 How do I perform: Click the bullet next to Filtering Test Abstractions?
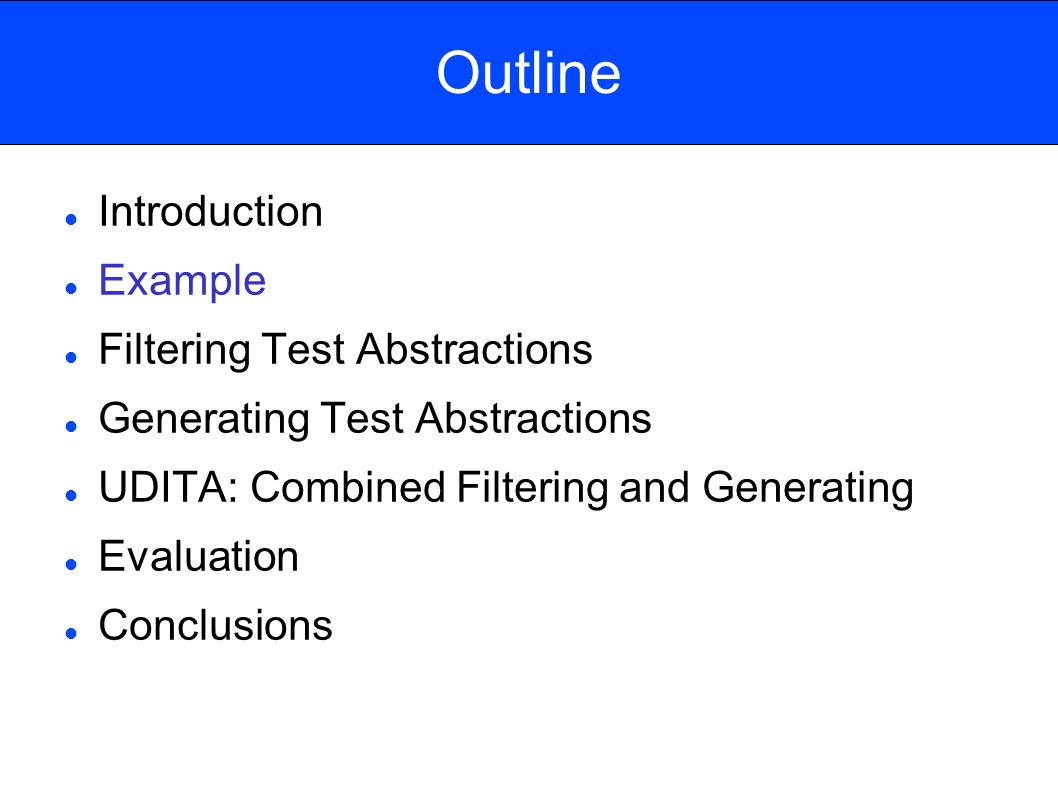72,357
